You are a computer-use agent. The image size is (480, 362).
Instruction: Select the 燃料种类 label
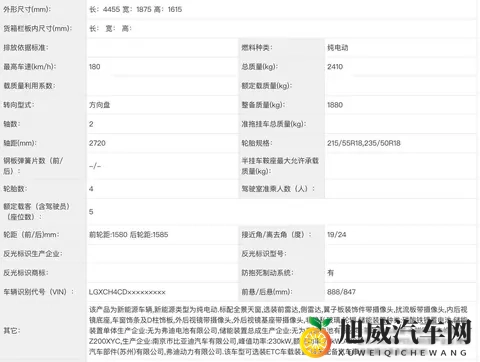(257, 48)
